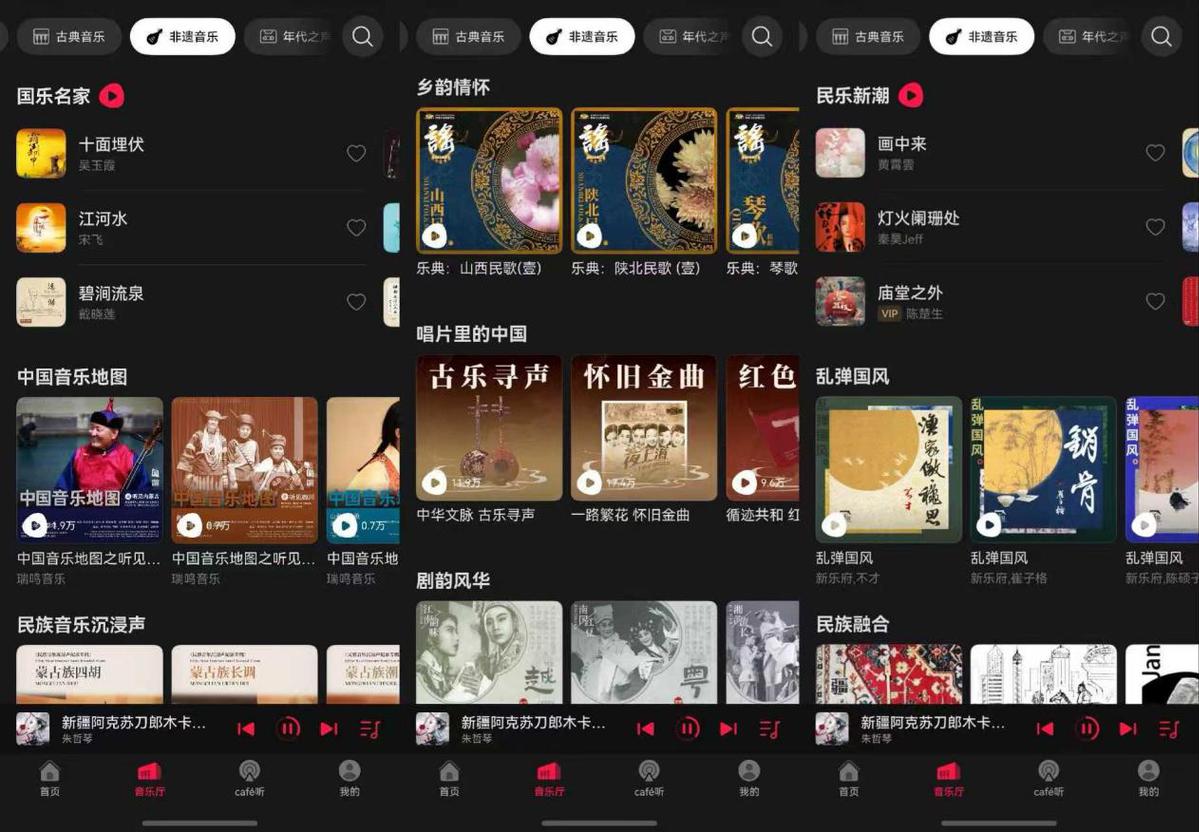This screenshot has height=832, width=1199.
Task: Hit the play icon on 怀旧金曲 cover
Action: pyautogui.click(x=589, y=483)
